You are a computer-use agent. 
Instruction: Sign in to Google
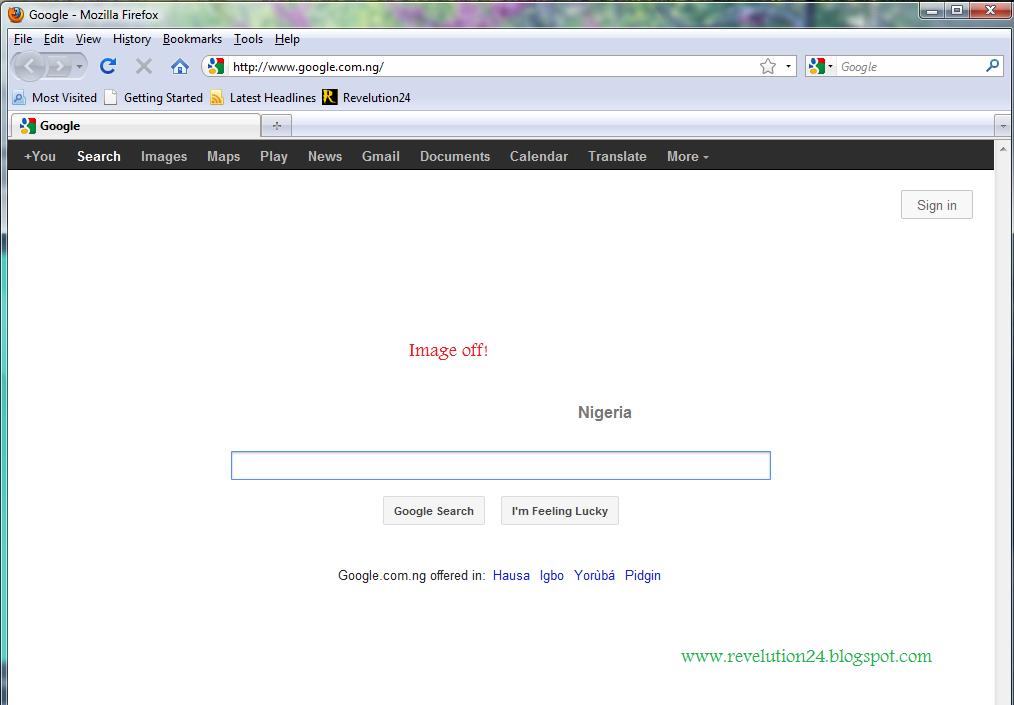click(936, 204)
